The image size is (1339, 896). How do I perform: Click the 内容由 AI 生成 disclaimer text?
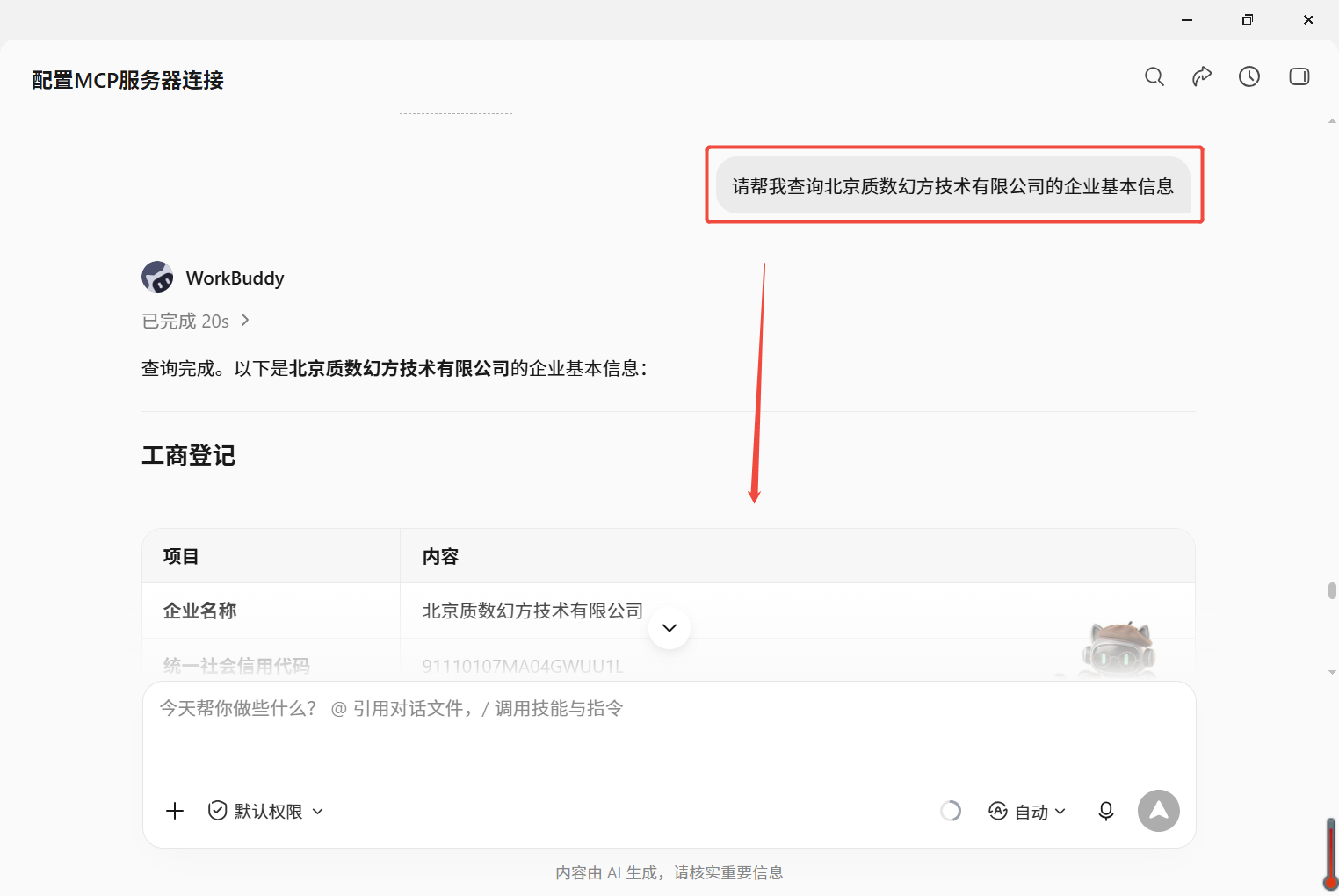pos(669,872)
